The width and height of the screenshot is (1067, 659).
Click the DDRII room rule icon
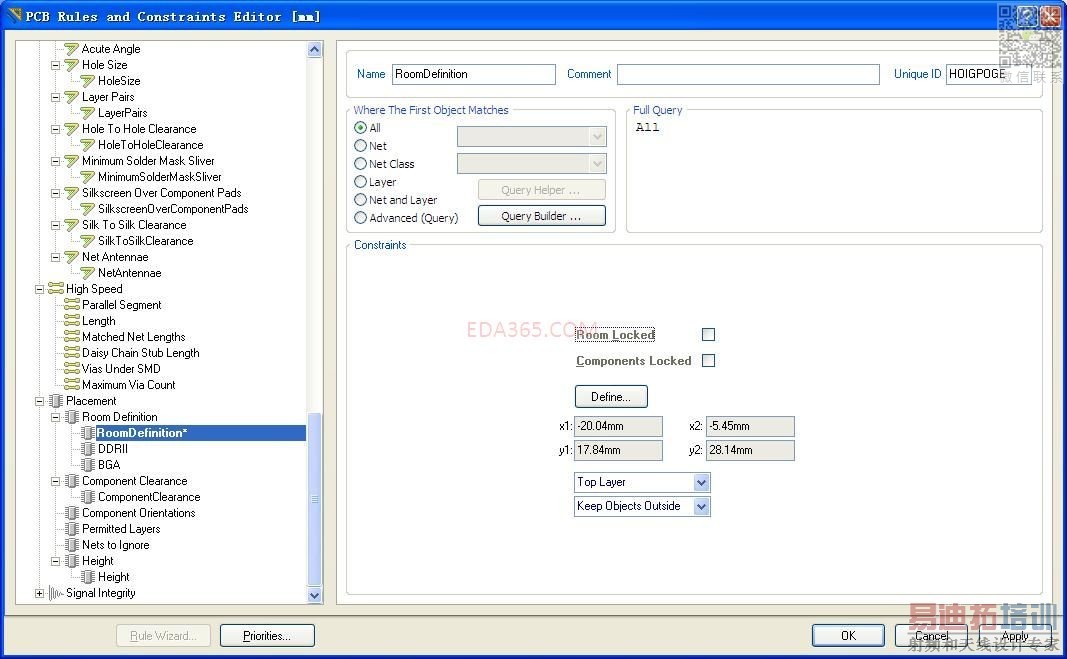pos(88,449)
